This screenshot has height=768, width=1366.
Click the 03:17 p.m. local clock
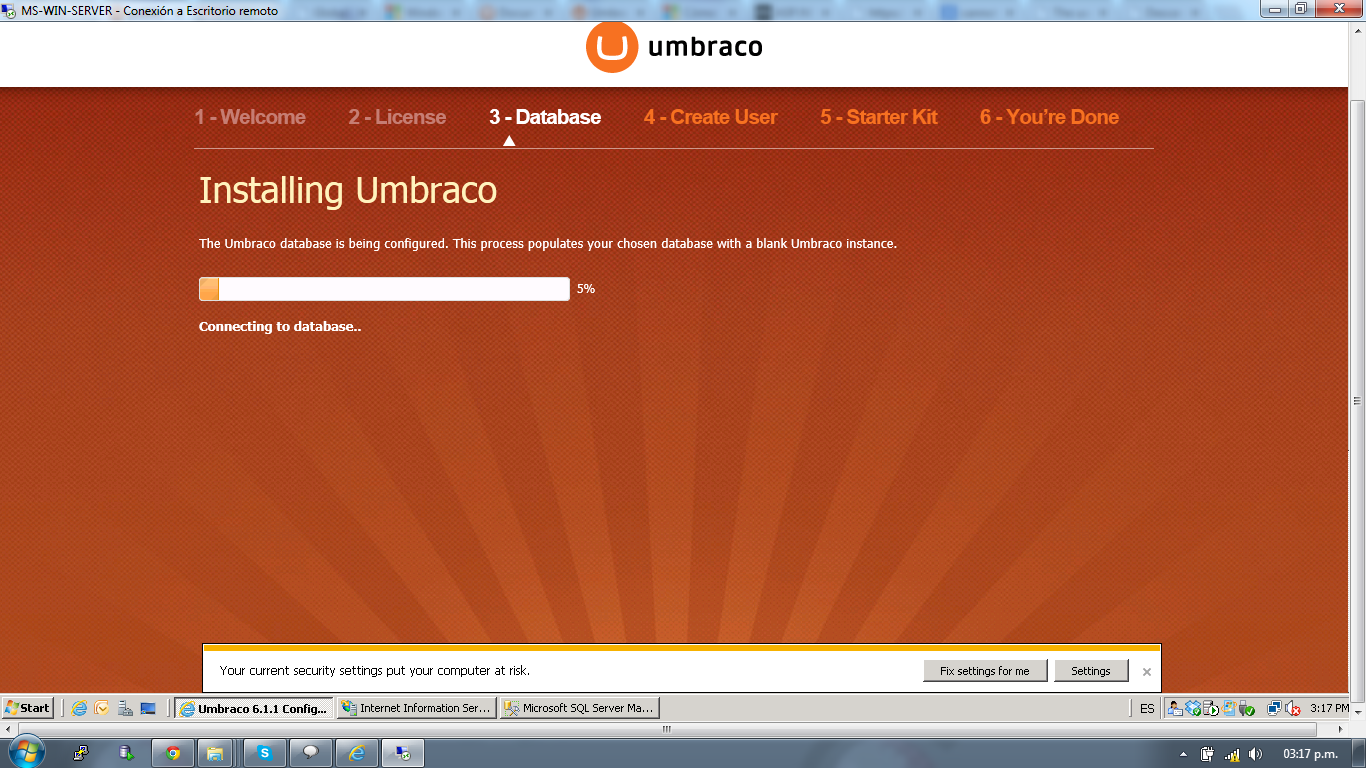pos(1310,754)
